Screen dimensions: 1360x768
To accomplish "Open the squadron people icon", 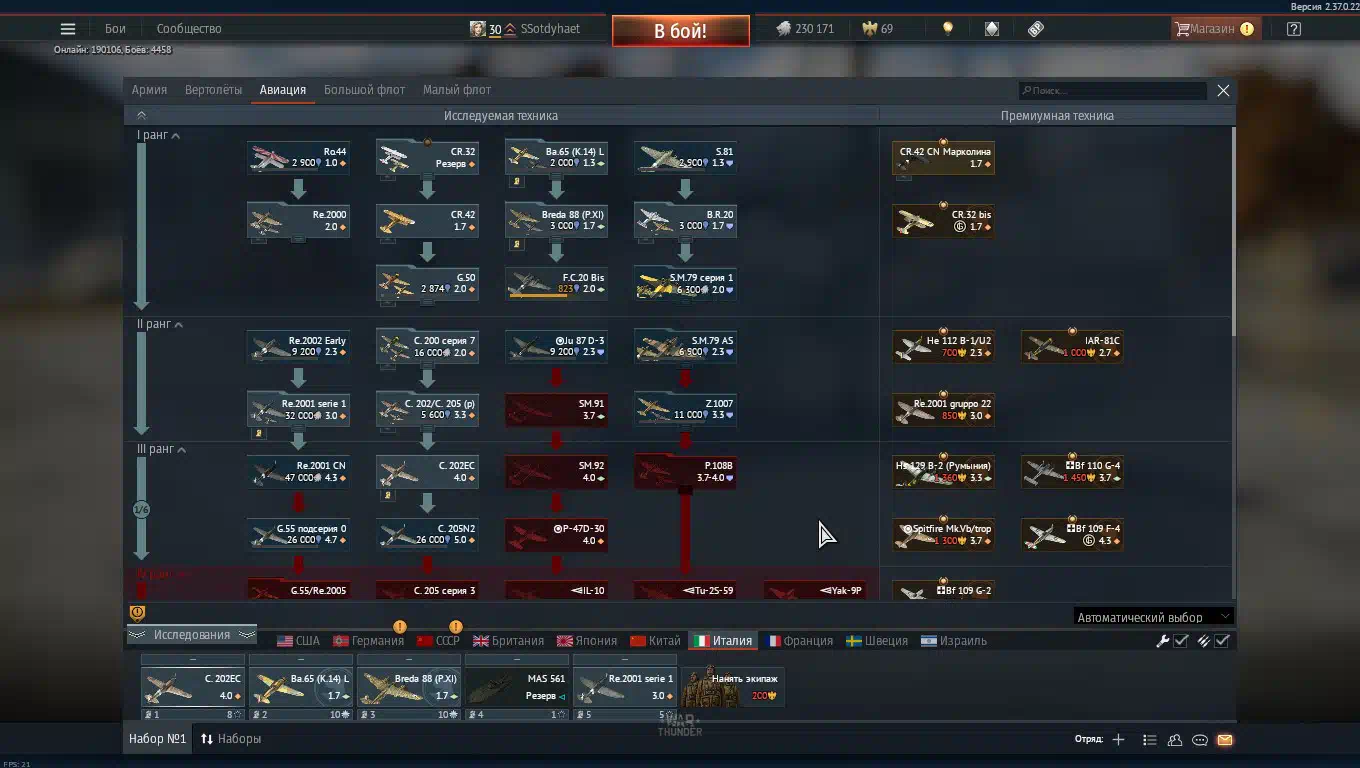I will pos(1175,740).
